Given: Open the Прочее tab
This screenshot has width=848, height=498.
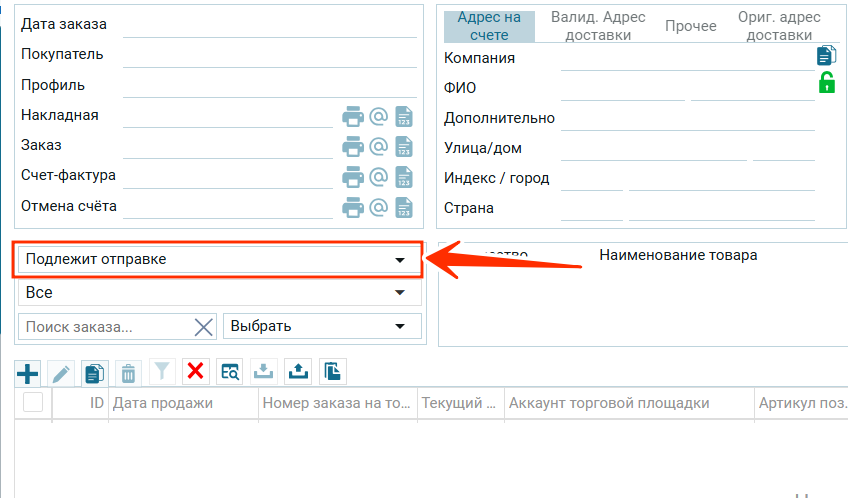Looking at the screenshot, I should [691, 26].
